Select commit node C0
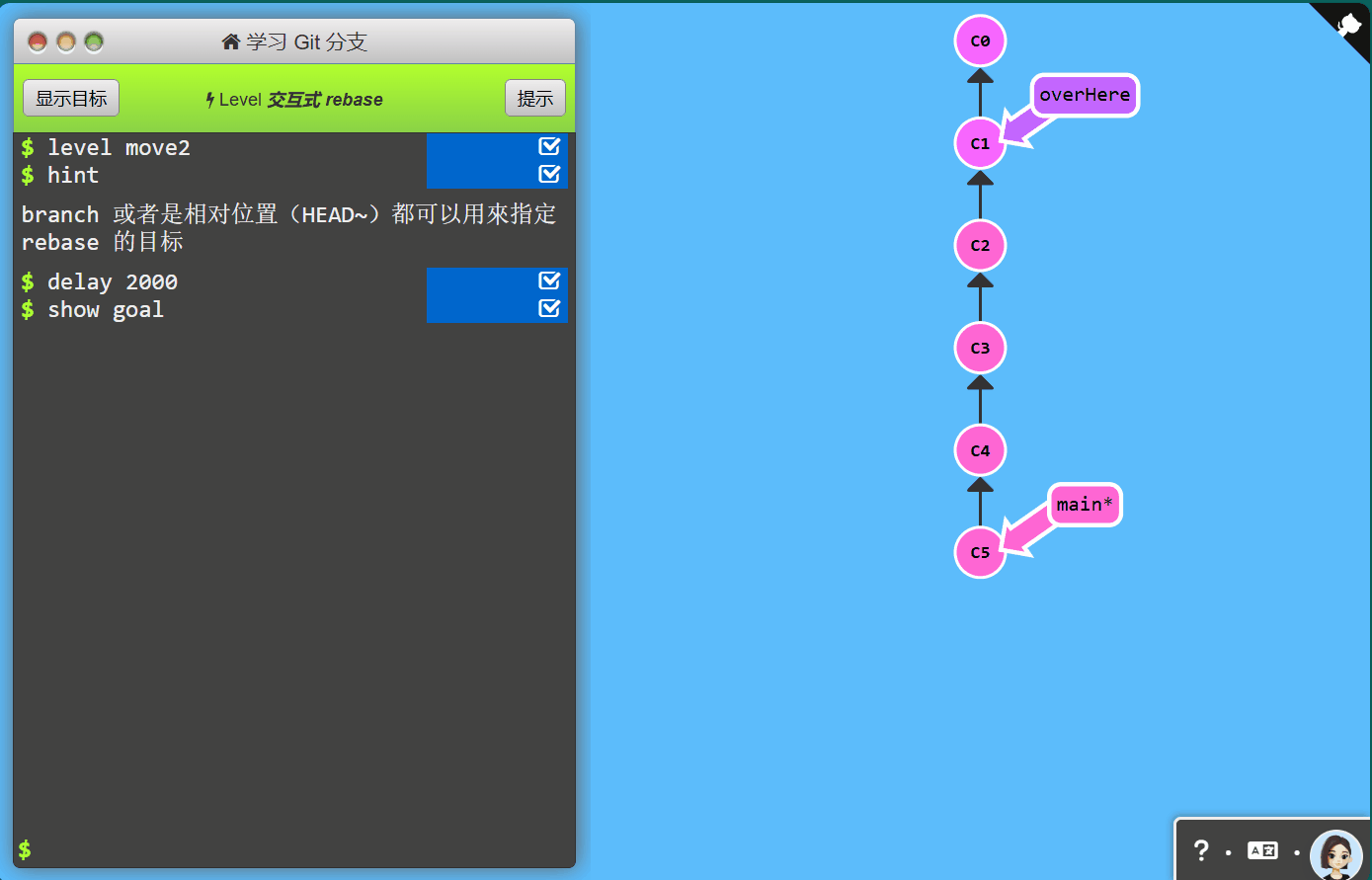Image resolution: width=1372 pixels, height=880 pixels. click(x=979, y=41)
